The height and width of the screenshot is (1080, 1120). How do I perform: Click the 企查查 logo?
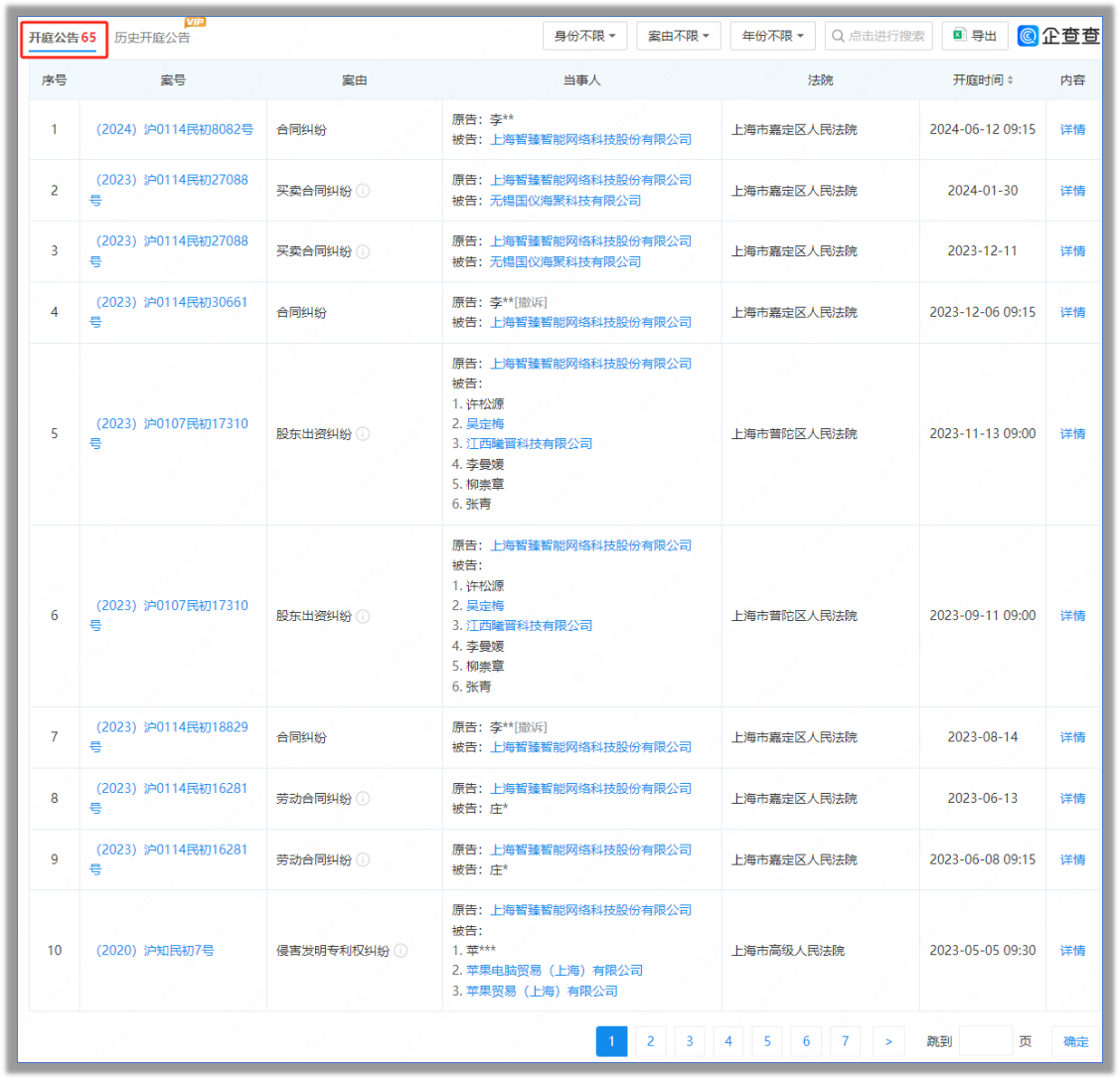(x=1059, y=36)
